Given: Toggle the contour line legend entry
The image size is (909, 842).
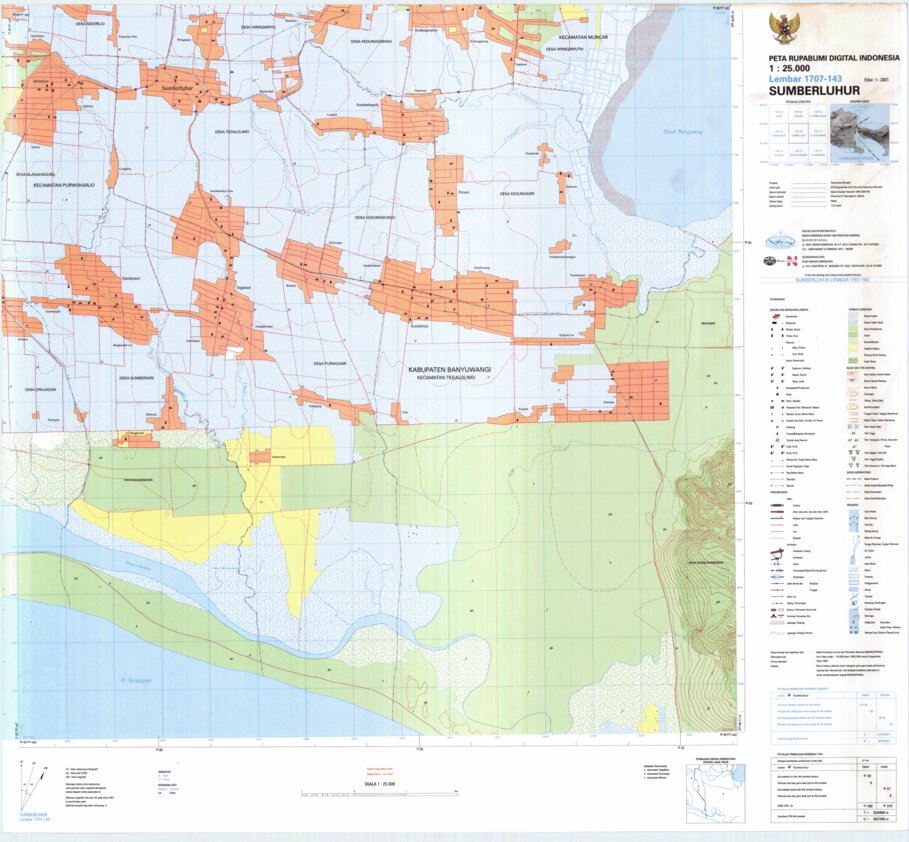Looking at the screenshot, I should point(854,373).
